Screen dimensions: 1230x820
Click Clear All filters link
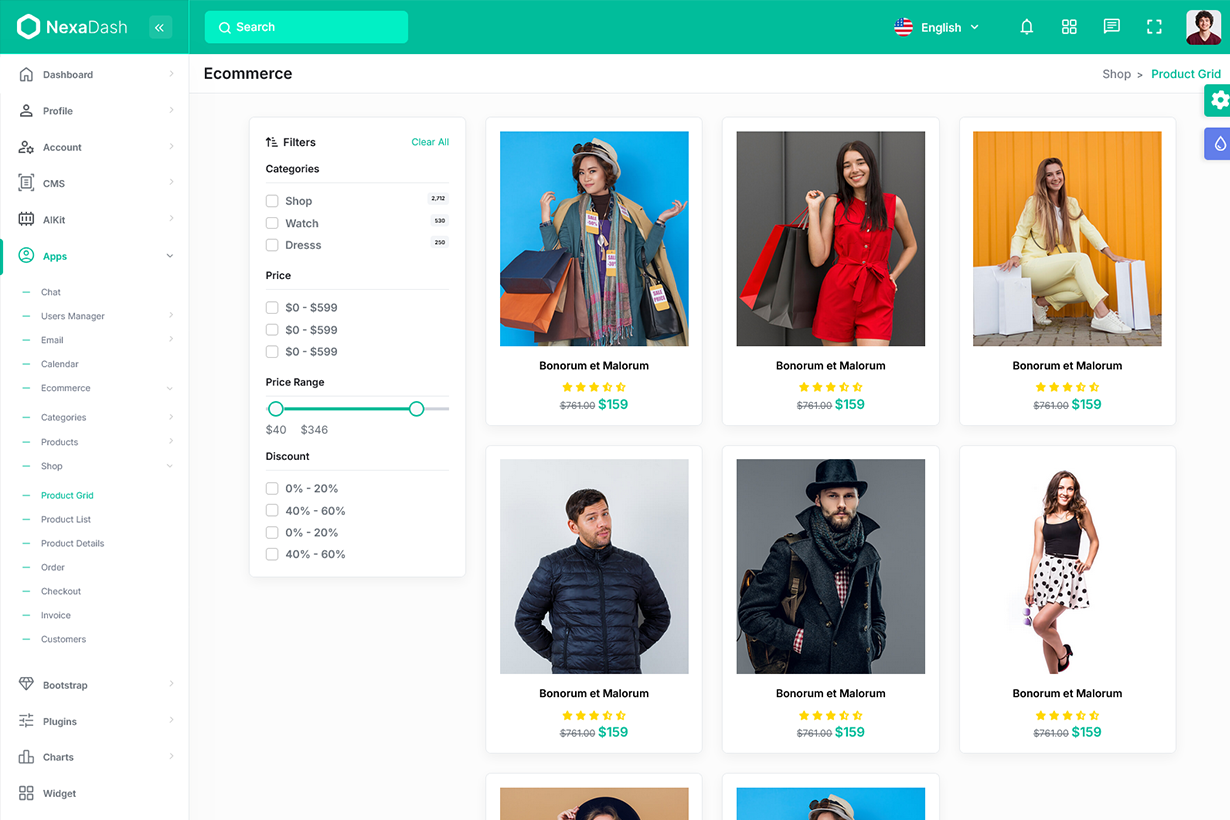[430, 142]
